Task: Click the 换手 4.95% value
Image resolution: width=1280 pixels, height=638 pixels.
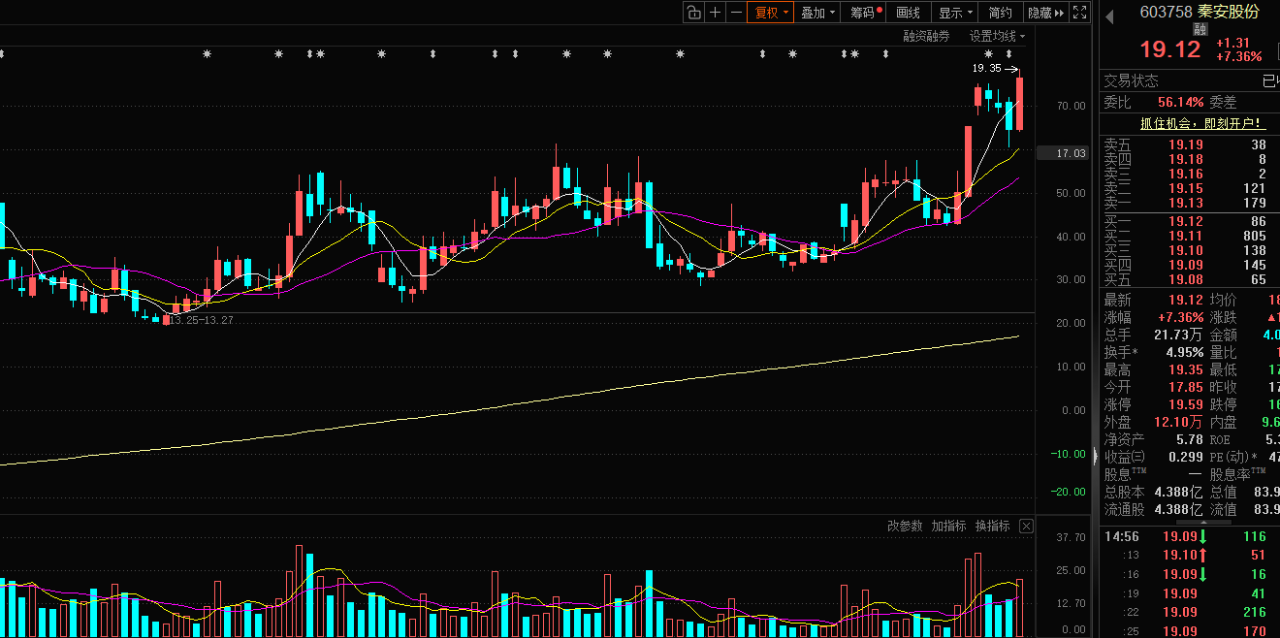Action: click(1185, 352)
